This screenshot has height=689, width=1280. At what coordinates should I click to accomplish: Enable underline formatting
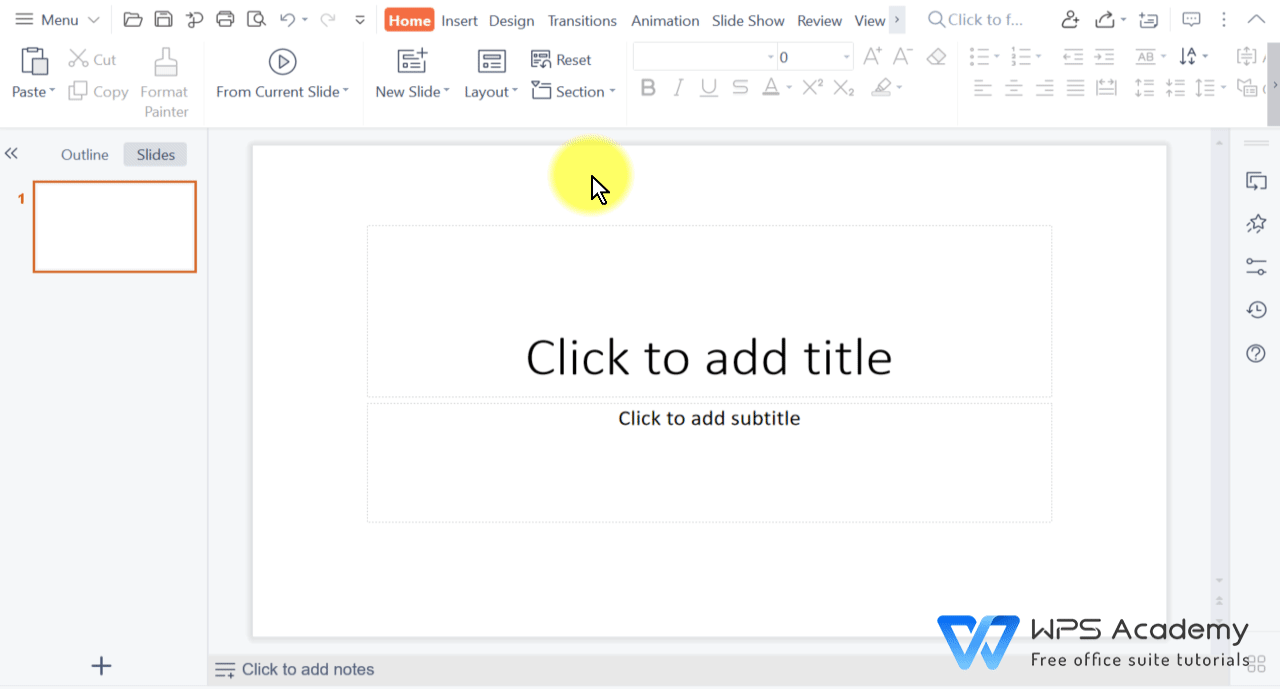point(709,88)
